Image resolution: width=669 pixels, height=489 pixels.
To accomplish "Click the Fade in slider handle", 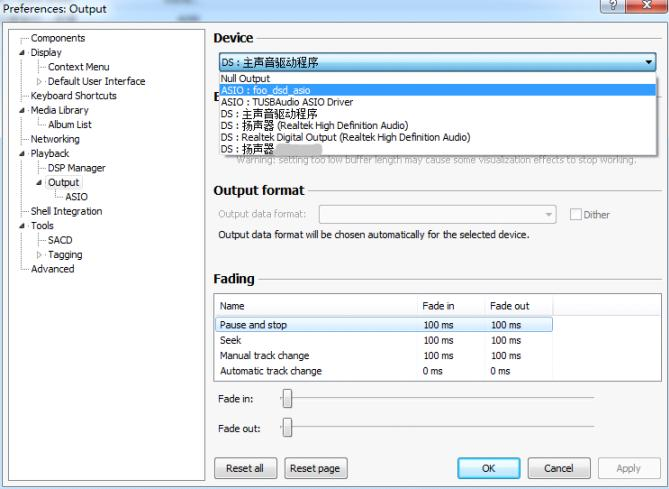I will coord(287,398).
